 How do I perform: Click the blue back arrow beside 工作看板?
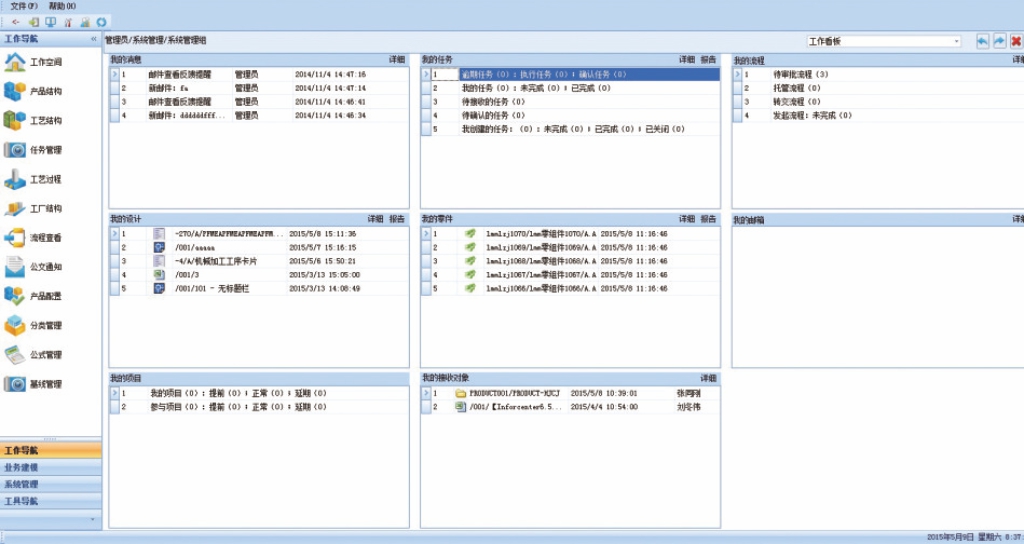(x=982, y=41)
